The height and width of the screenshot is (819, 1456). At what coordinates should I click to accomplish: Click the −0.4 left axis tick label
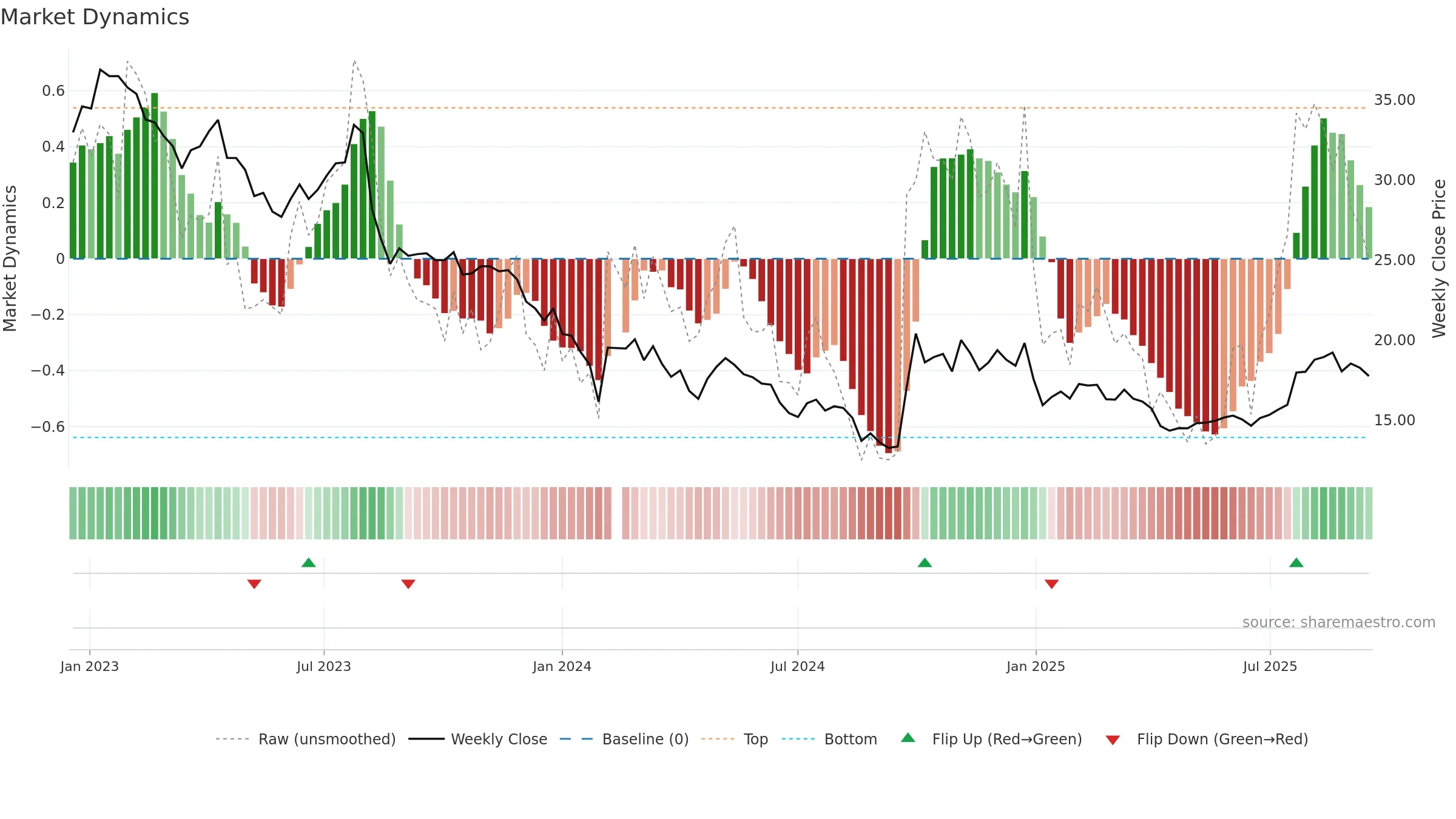48,371
